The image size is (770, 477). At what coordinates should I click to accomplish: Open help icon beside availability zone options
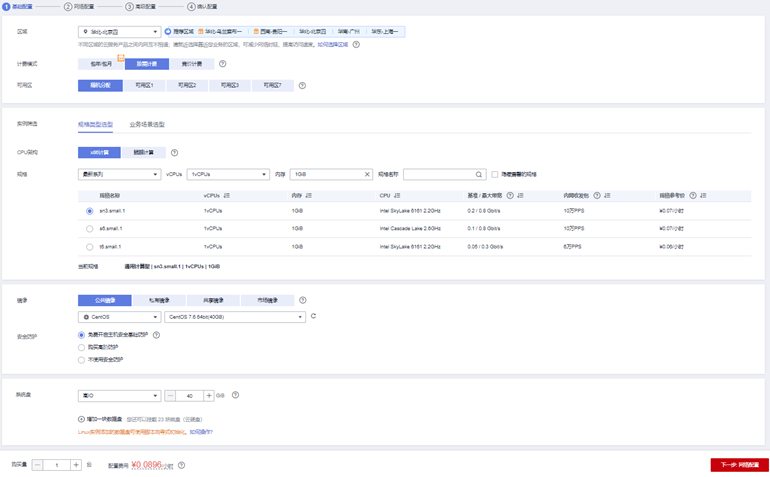click(302, 85)
